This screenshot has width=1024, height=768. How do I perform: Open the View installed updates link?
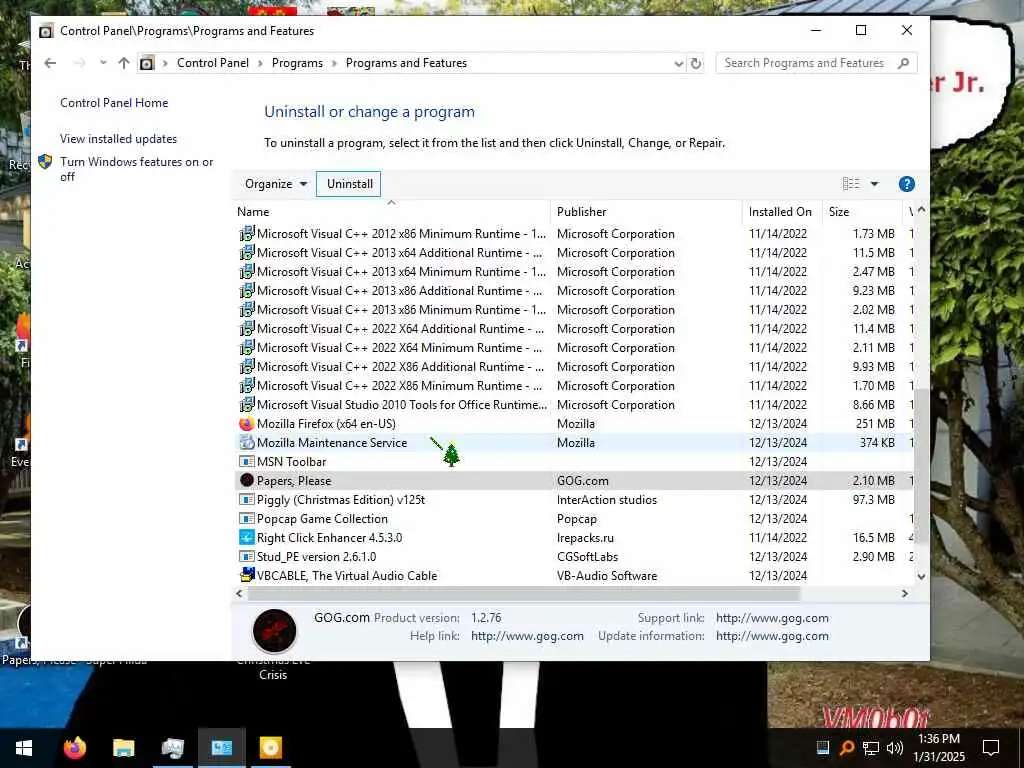pyautogui.click(x=118, y=138)
